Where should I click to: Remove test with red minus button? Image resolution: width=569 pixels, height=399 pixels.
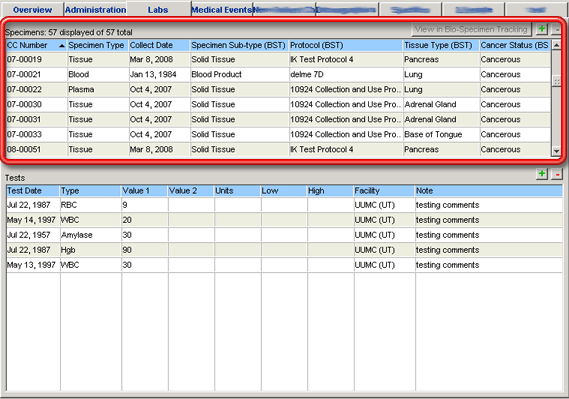point(557,174)
